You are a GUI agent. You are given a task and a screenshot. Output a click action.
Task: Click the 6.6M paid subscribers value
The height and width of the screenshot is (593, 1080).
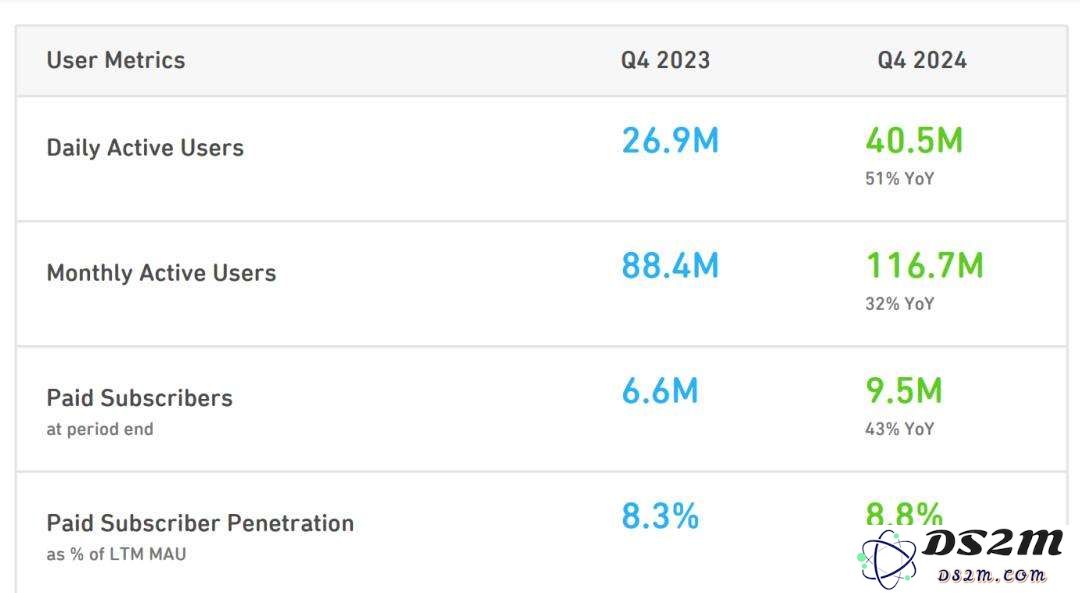coord(659,391)
